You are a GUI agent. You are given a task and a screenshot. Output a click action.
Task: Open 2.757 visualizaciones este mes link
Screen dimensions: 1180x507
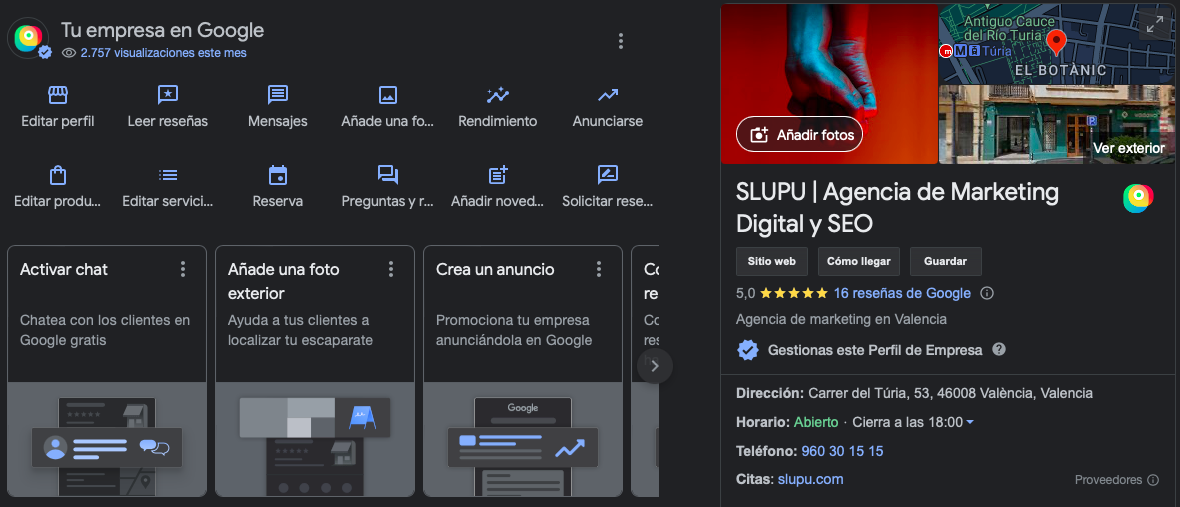[163, 53]
